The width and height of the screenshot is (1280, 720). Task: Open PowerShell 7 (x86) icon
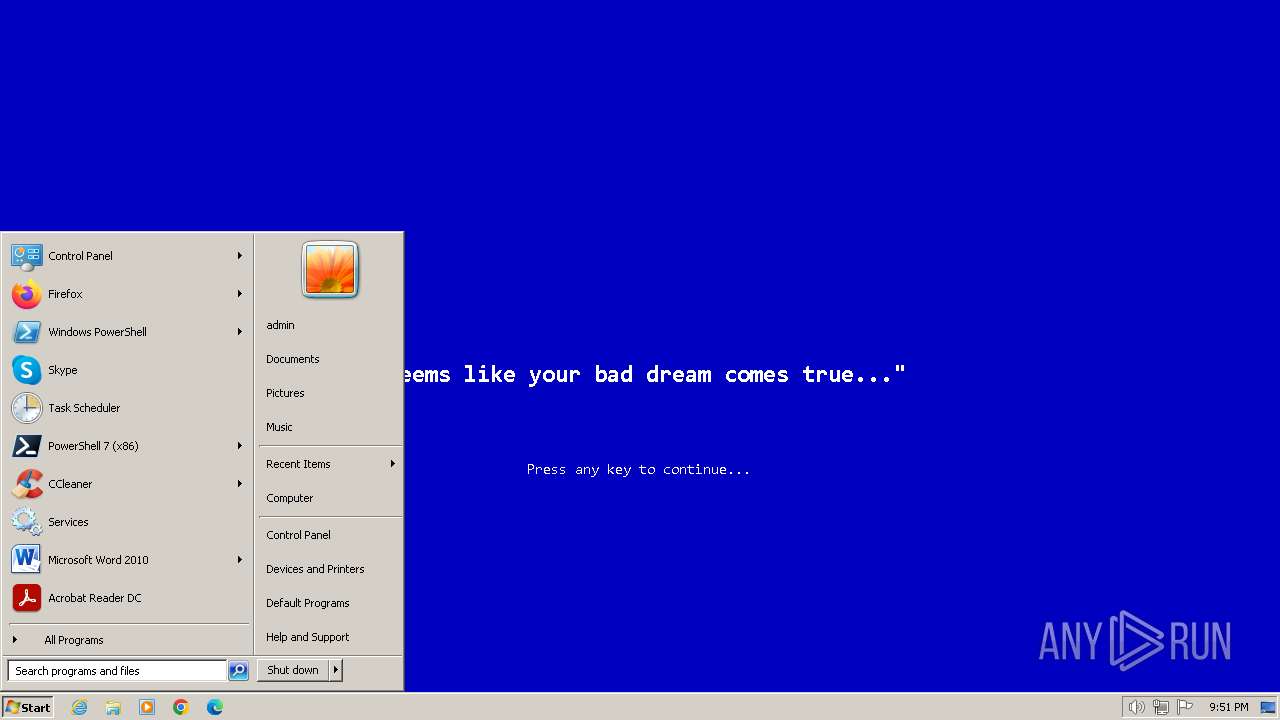pyautogui.click(x=27, y=446)
